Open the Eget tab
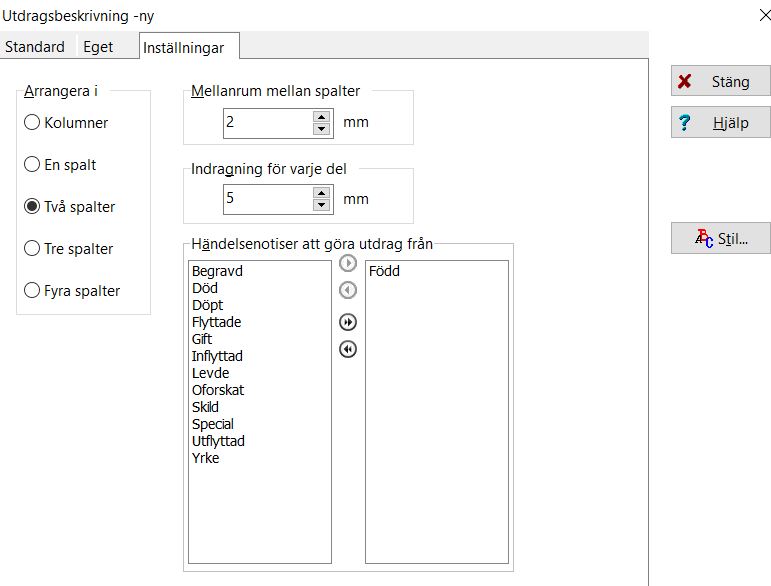This screenshot has width=771, height=586. click(98, 47)
